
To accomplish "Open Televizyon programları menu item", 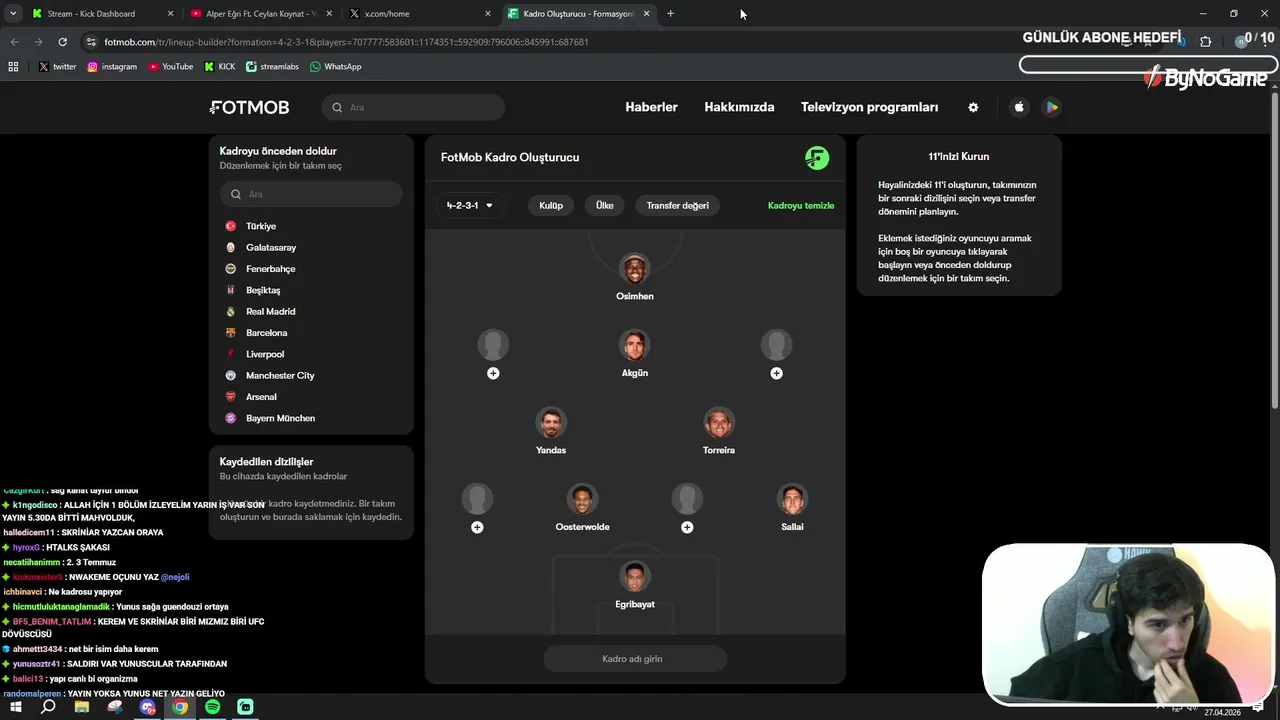I will 869,107.
